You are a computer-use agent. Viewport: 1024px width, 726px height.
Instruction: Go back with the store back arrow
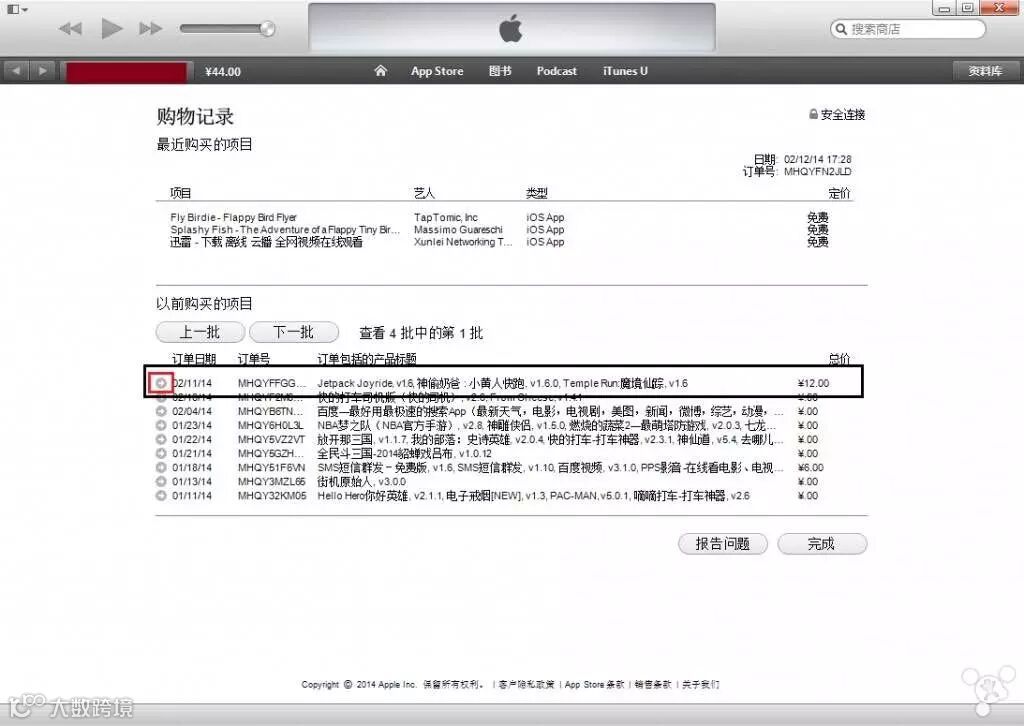point(16,71)
